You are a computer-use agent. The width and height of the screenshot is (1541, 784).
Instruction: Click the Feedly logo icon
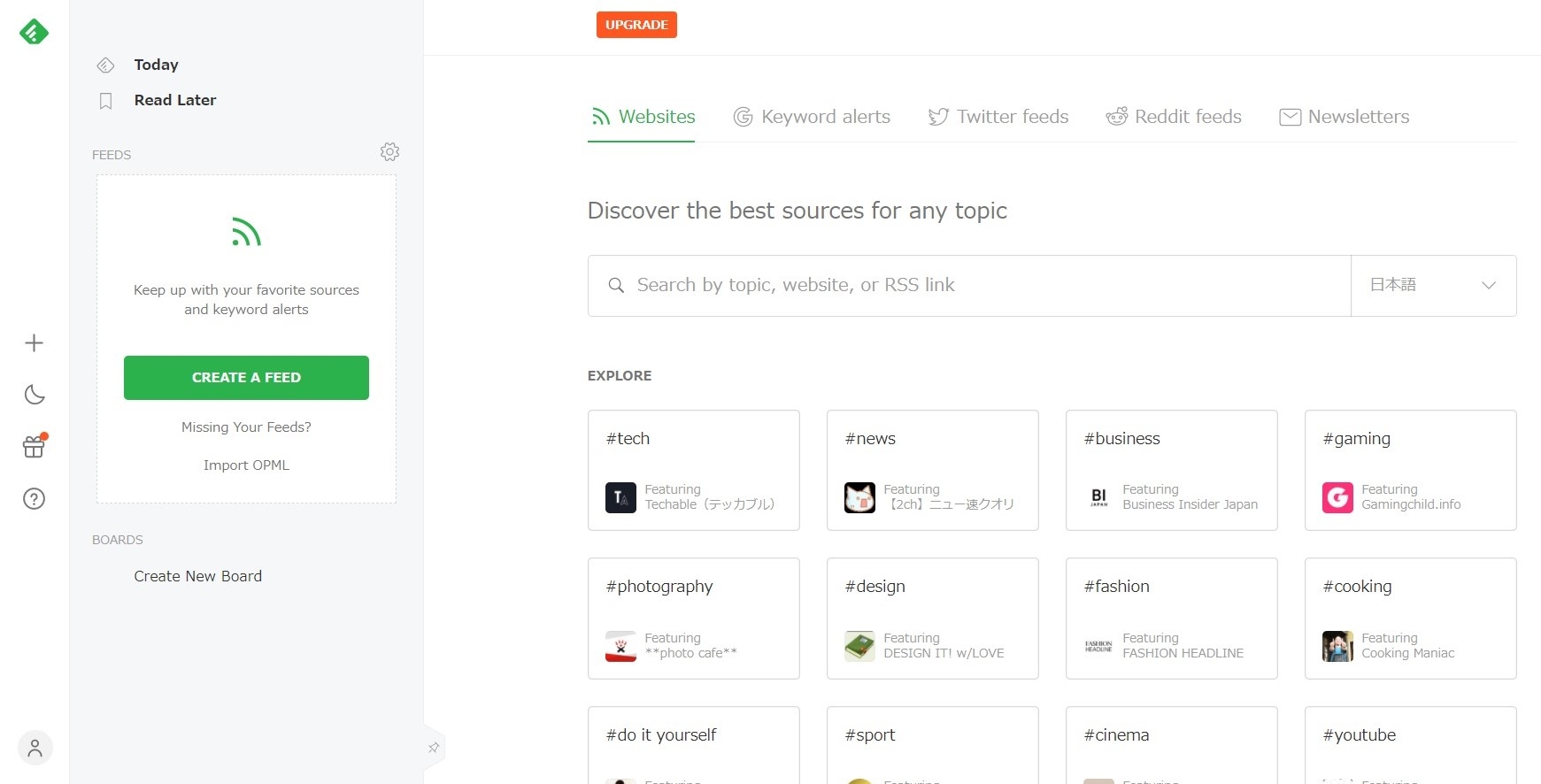[x=34, y=32]
